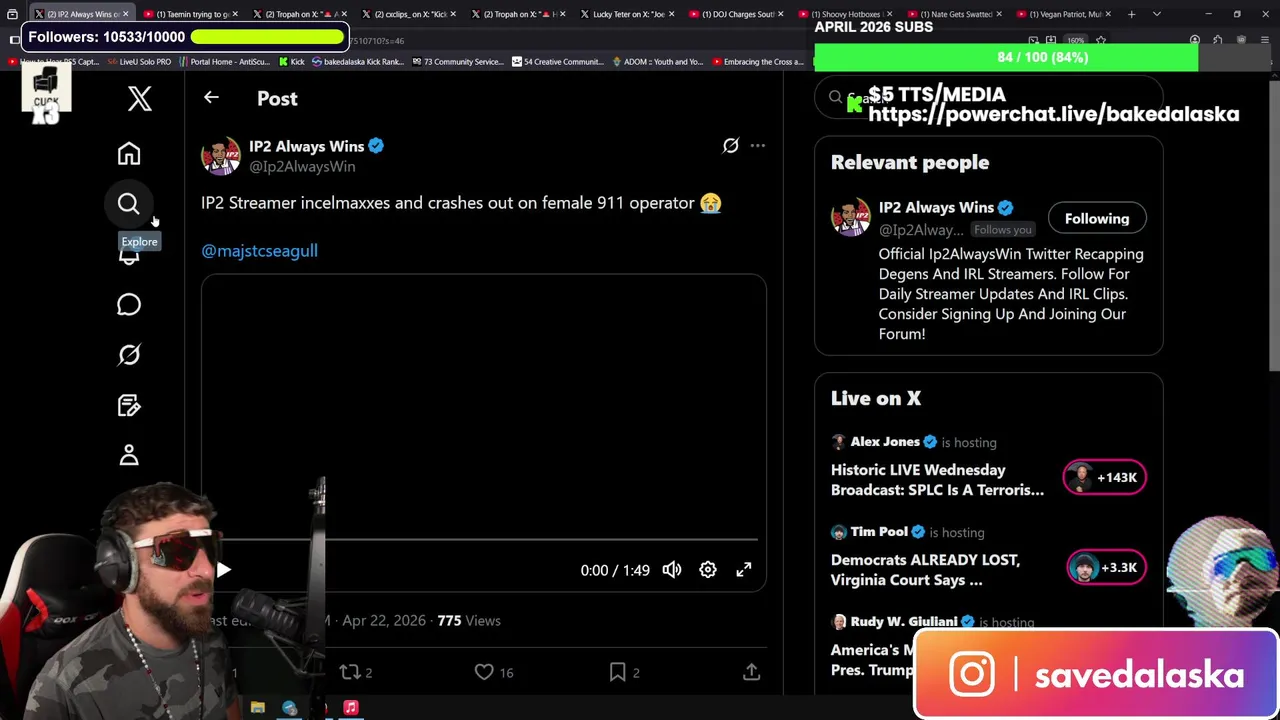Click Following button for IP2 Always Wins
The width and height of the screenshot is (1280, 720).
tap(1097, 219)
